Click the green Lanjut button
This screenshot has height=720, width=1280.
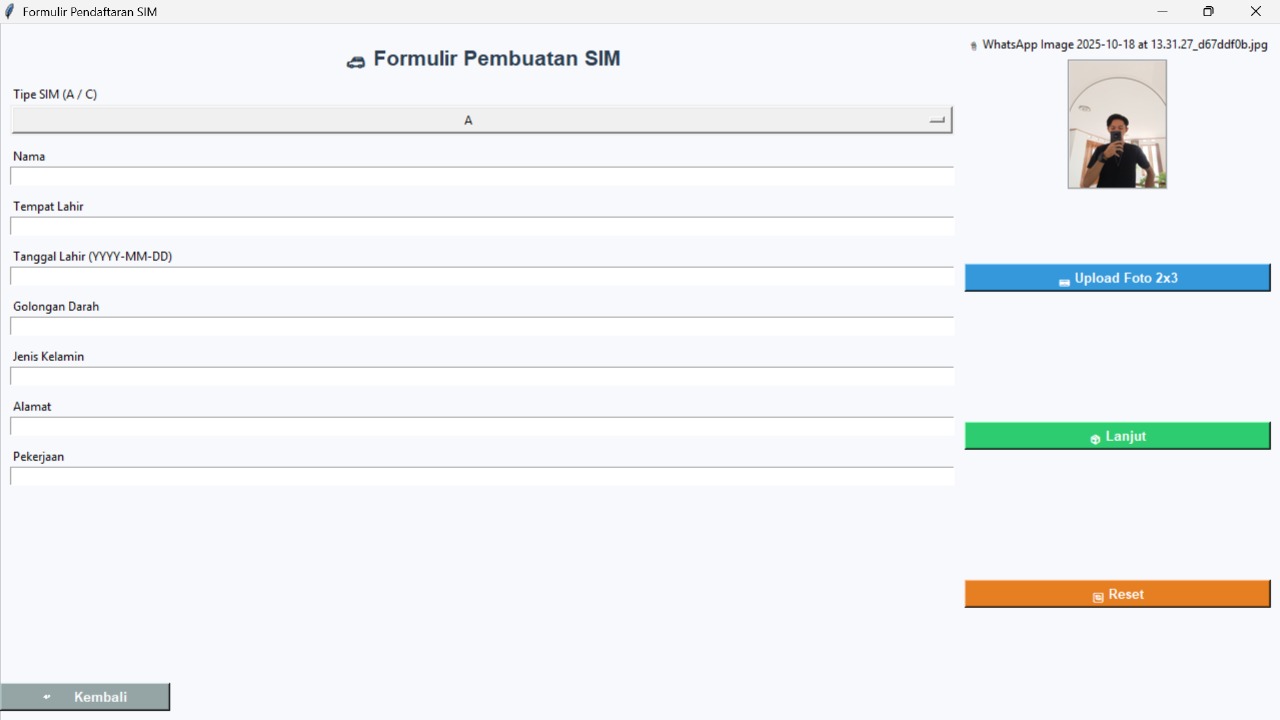(x=1117, y=436)
